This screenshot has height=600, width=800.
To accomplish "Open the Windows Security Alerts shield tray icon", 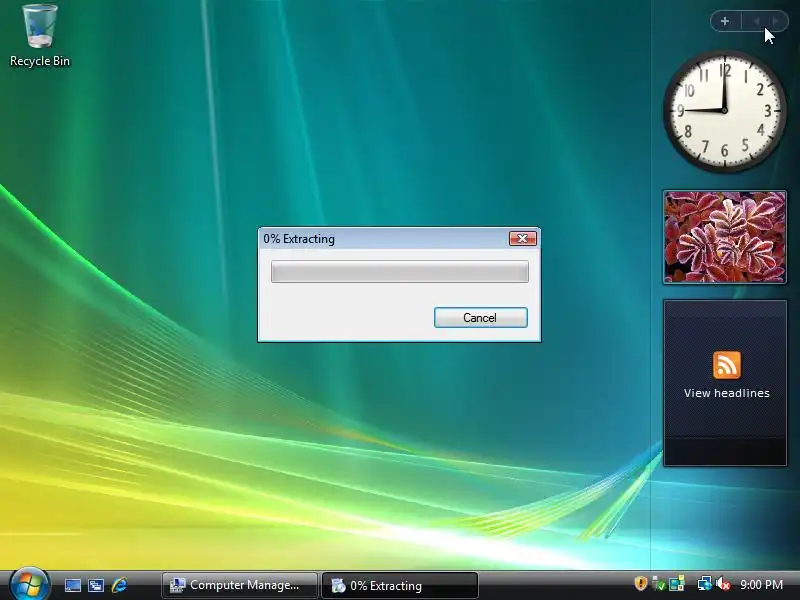I will pos(640,583).
